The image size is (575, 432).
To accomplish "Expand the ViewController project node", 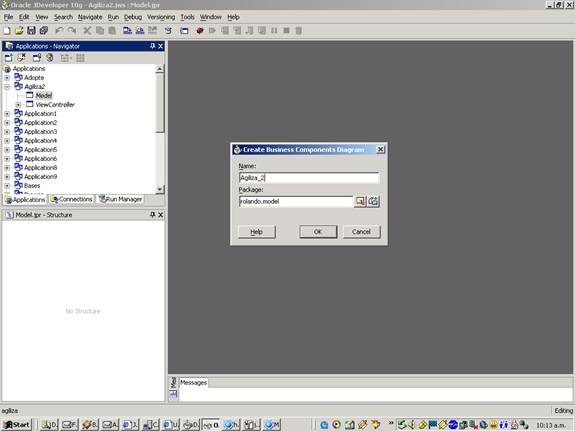I will (18, 105).
